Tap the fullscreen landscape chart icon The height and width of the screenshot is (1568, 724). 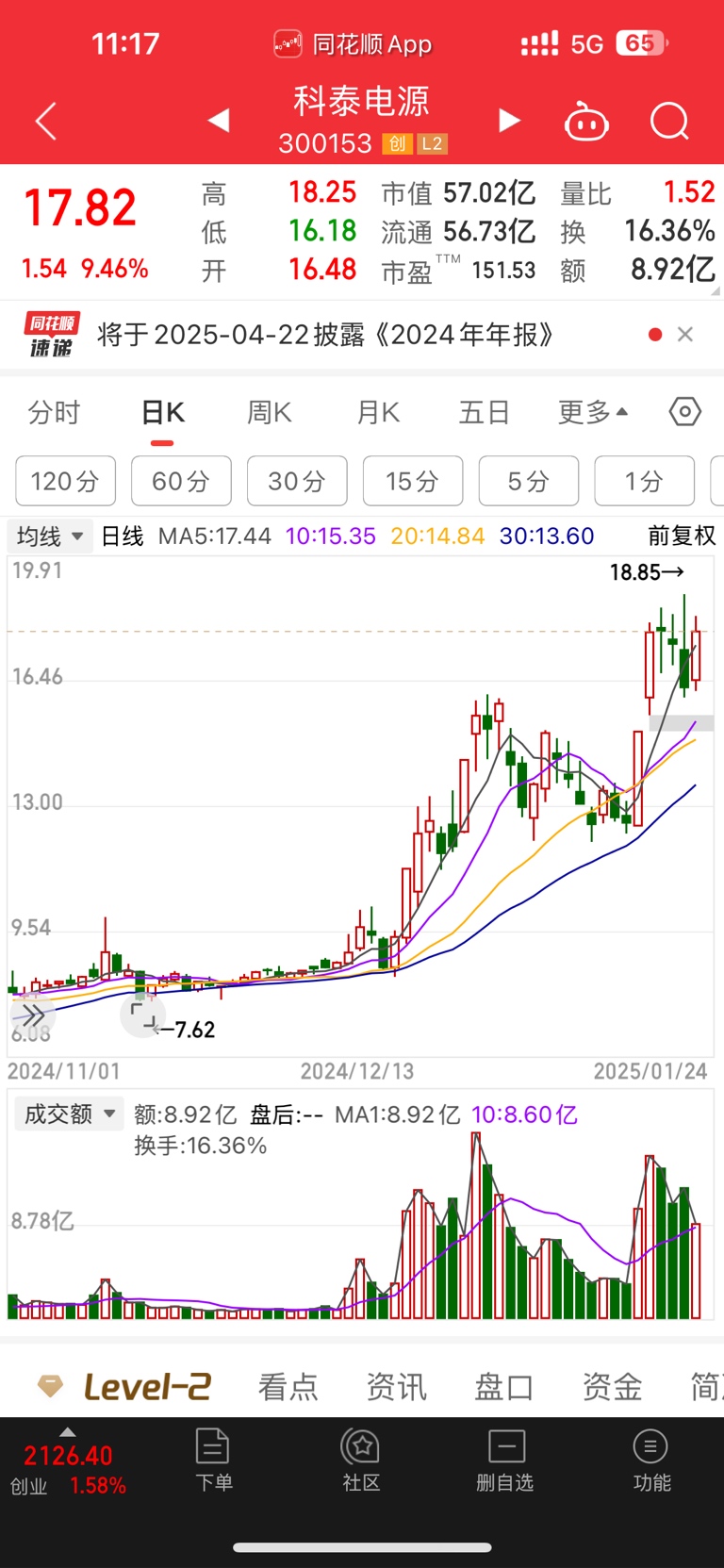(x=143, y=1015)
